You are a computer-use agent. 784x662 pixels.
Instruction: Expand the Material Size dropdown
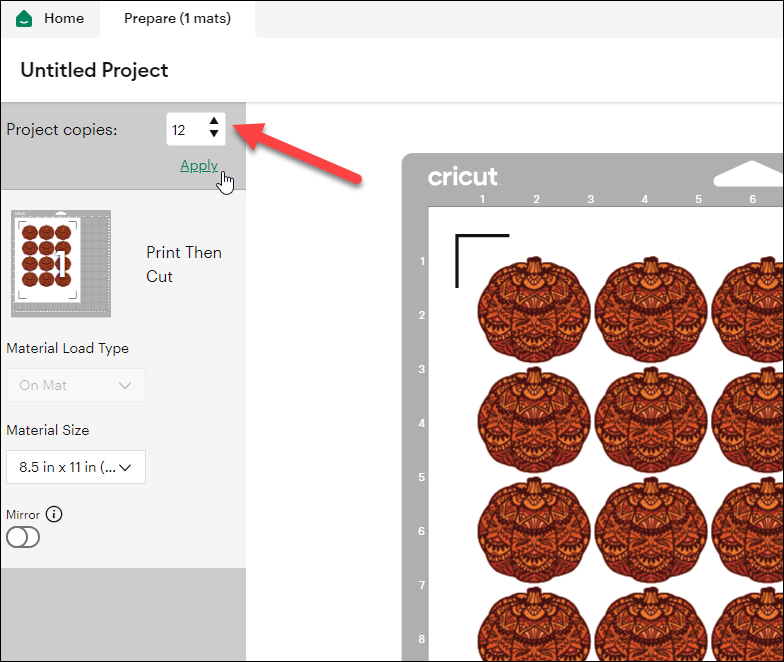coord(76,467)
